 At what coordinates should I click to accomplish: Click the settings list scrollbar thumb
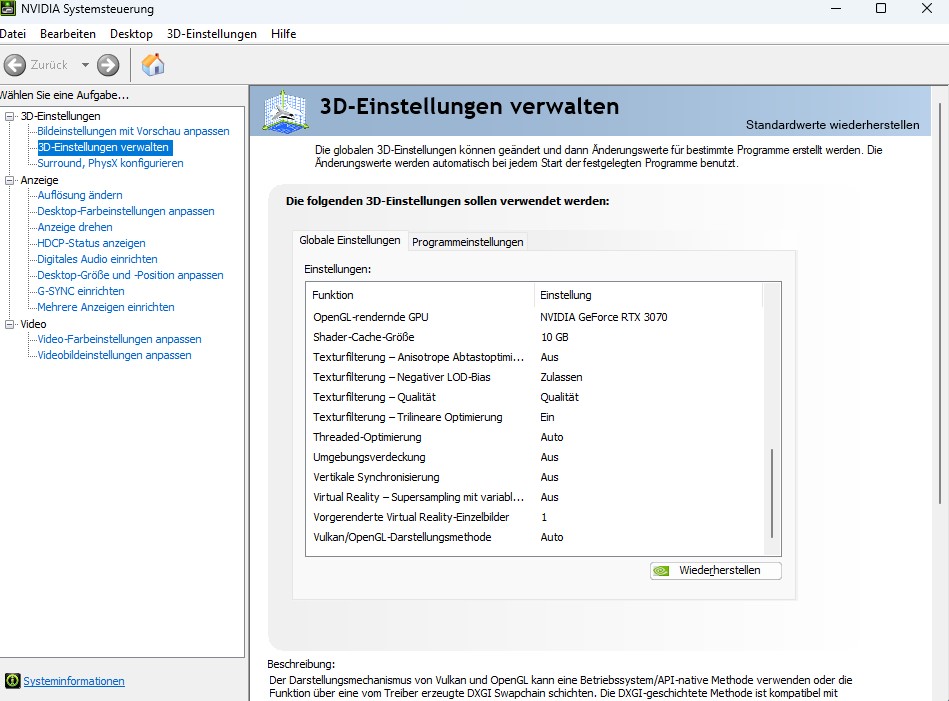pos(772,493)
